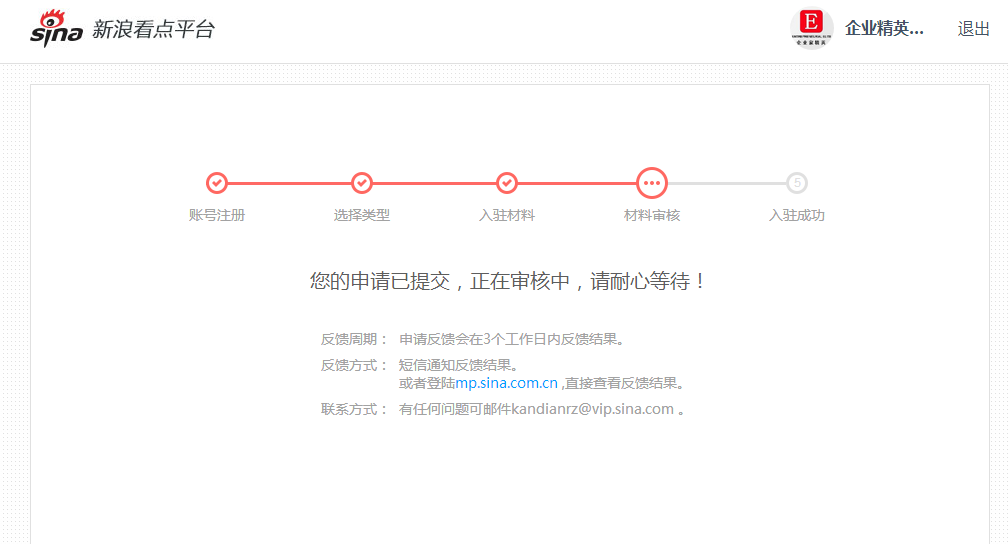1008x544 pixels.
Task: Click the 申请反馈会在3个工作日内反馈结果 text
Action: click(x=512, y=340)
